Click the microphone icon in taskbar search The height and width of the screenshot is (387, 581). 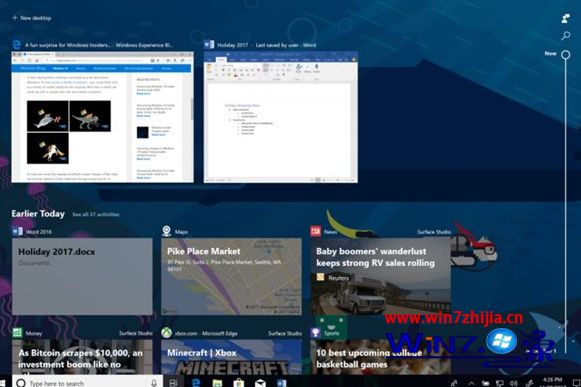pos(154,383)
